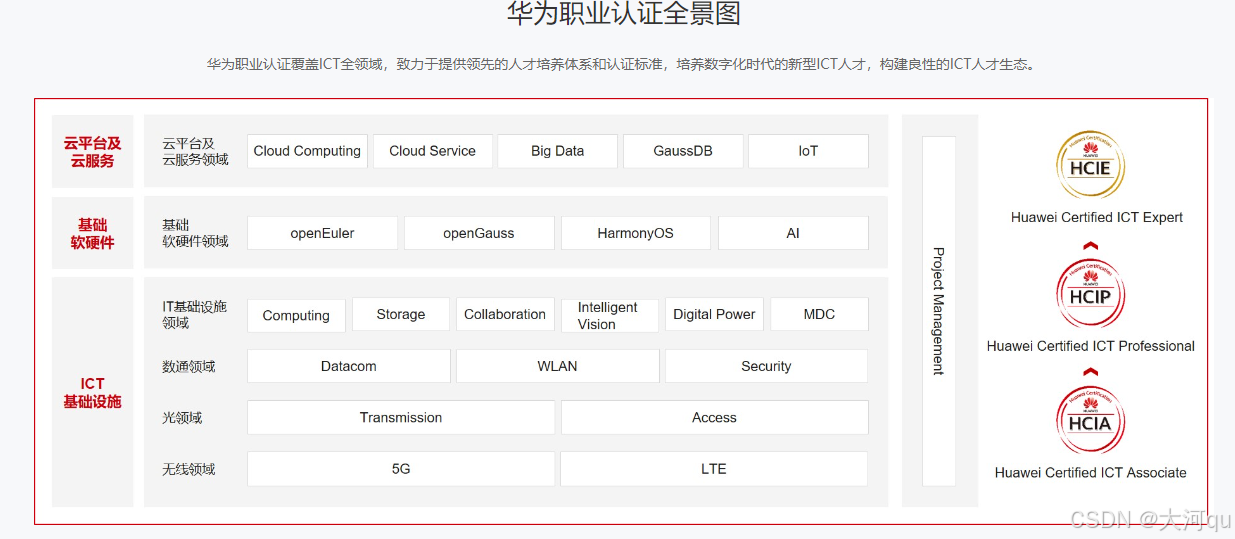Select the 云平台及云服务 category tab
This screenshot has width=1235, height=539.
(x=93, y=151)
